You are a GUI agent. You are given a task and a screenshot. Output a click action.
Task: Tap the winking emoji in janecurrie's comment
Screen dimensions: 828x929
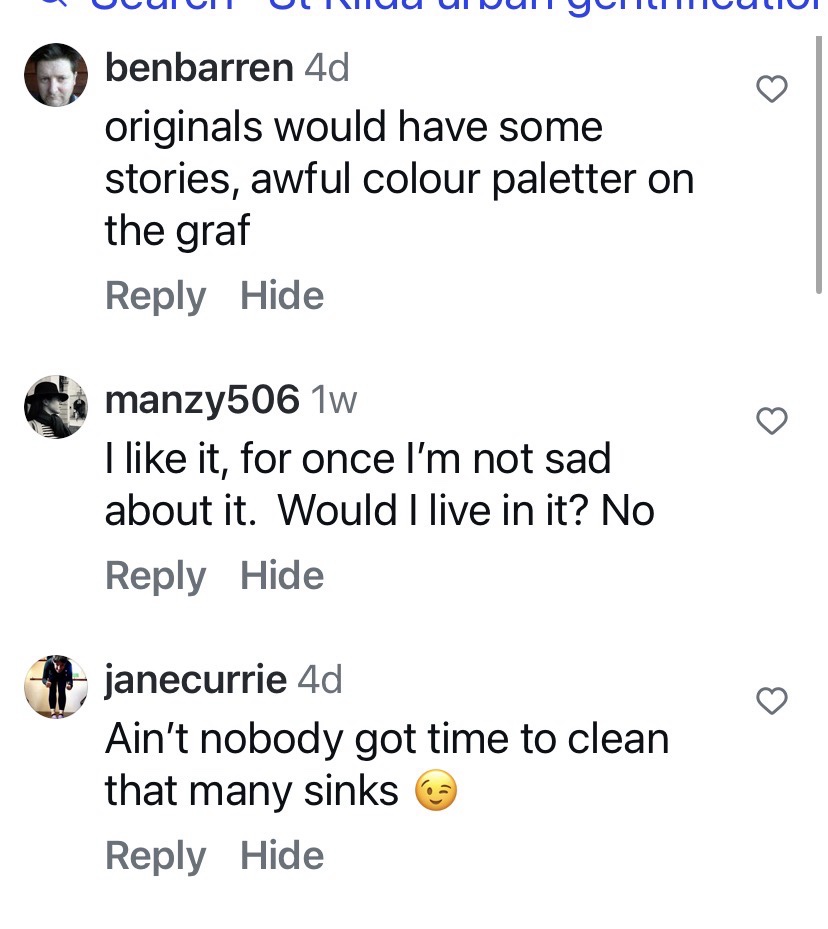pyautogui.click(x=435, y=792)
